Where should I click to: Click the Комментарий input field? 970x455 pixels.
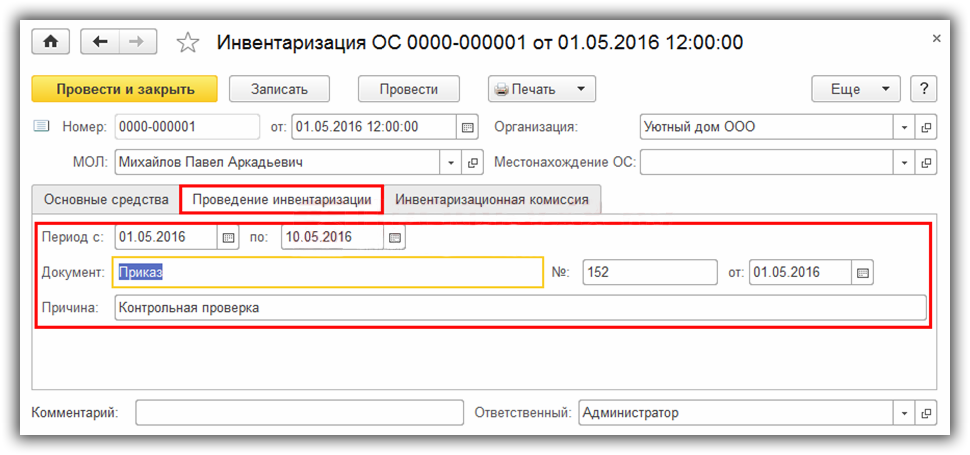pos(299,413)
